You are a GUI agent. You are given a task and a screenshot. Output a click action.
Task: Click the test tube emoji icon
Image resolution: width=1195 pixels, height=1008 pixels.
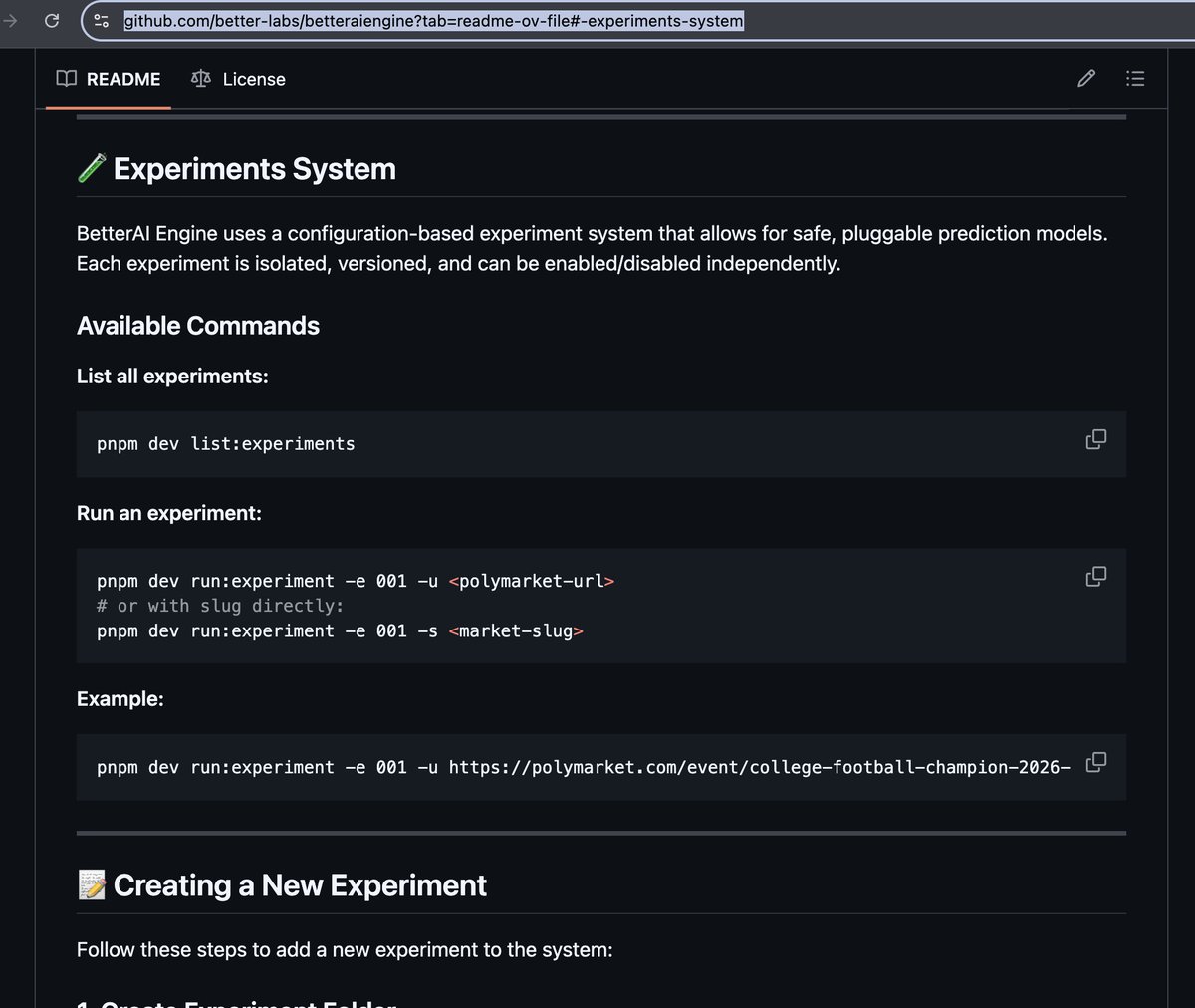coord(92,169)
